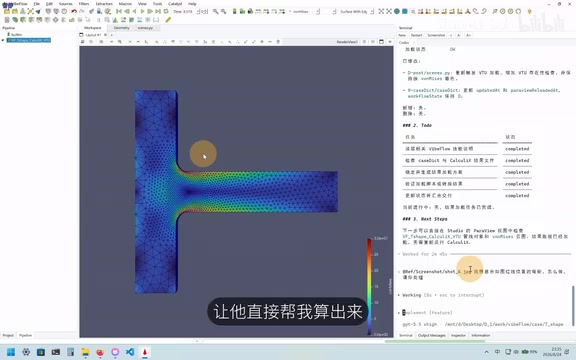Viewport: 576px width, 360px height.
Task: Switch to the Workspace tab
Action: coord(93,28)
